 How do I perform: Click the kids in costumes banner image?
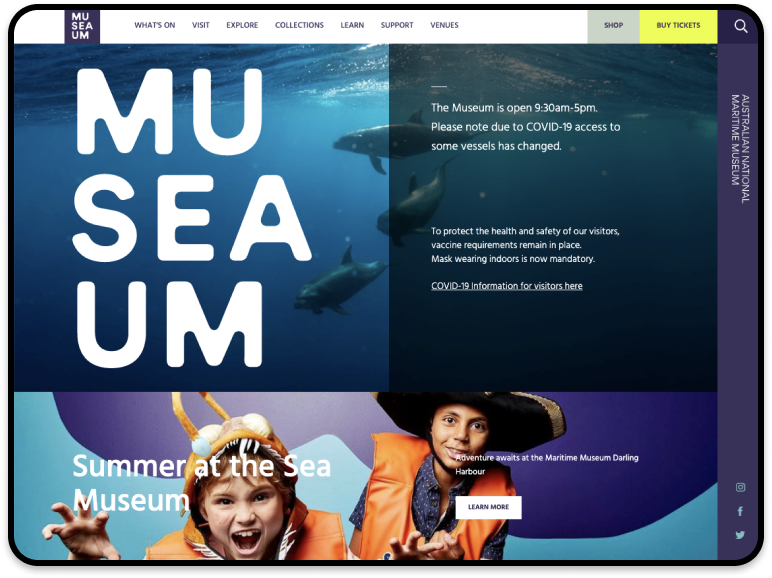[365, 476]
